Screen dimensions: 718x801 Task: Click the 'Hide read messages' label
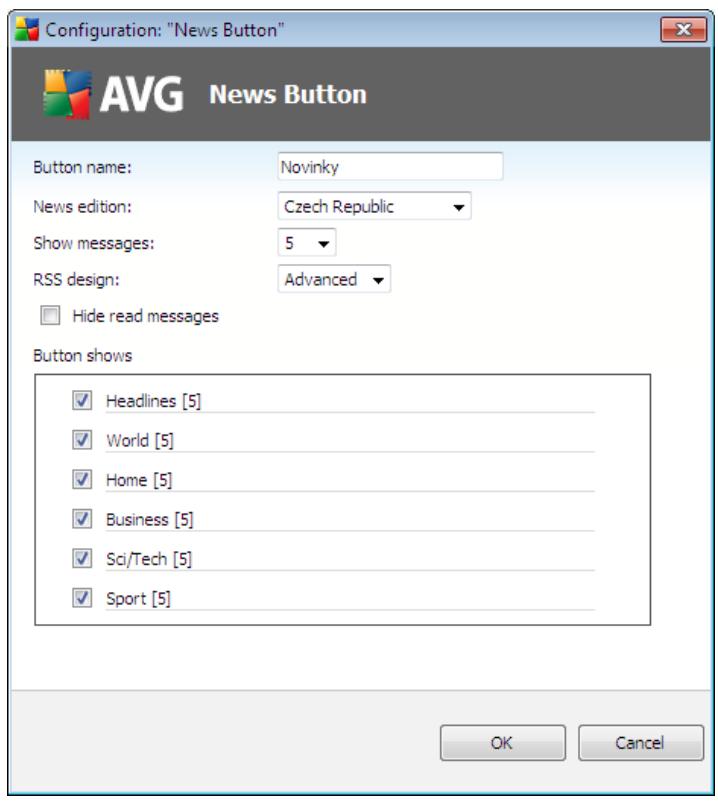tap(146, 316)
